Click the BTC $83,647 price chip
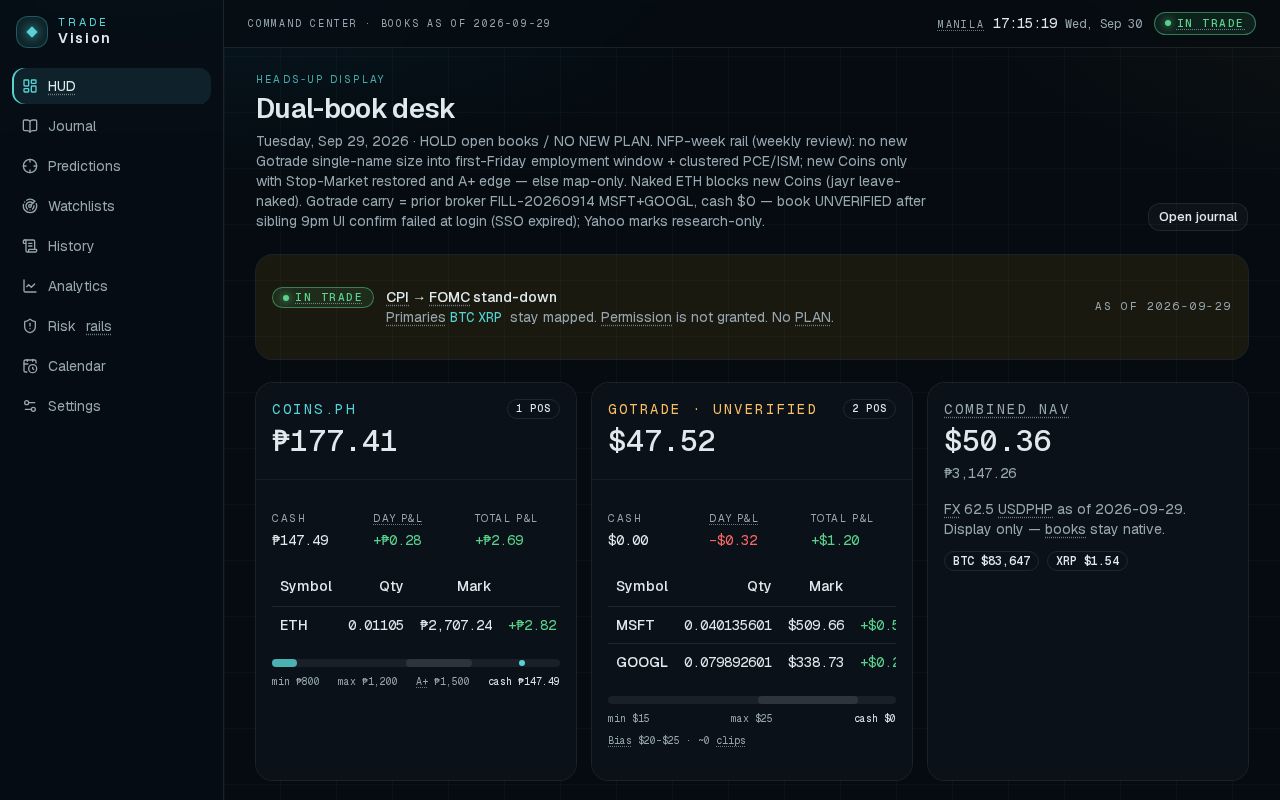 pyautogui.click(x=991, y=561)
